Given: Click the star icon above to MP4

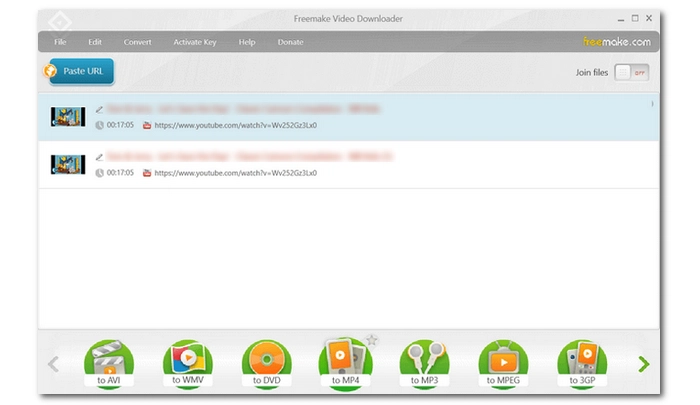Looking at the screenshot, I should coord(371,340).
